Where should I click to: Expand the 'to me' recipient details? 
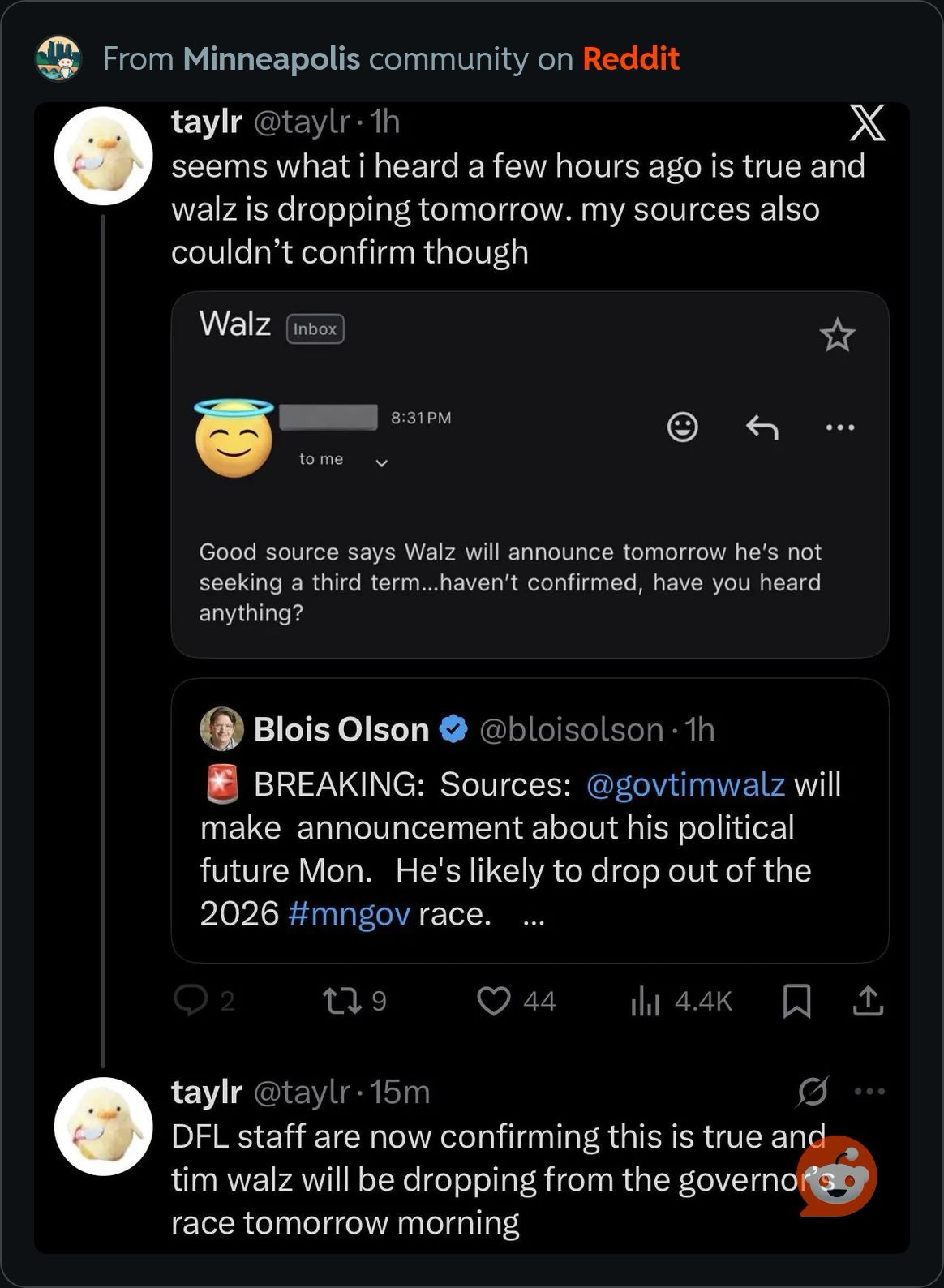tap(381, 462)
